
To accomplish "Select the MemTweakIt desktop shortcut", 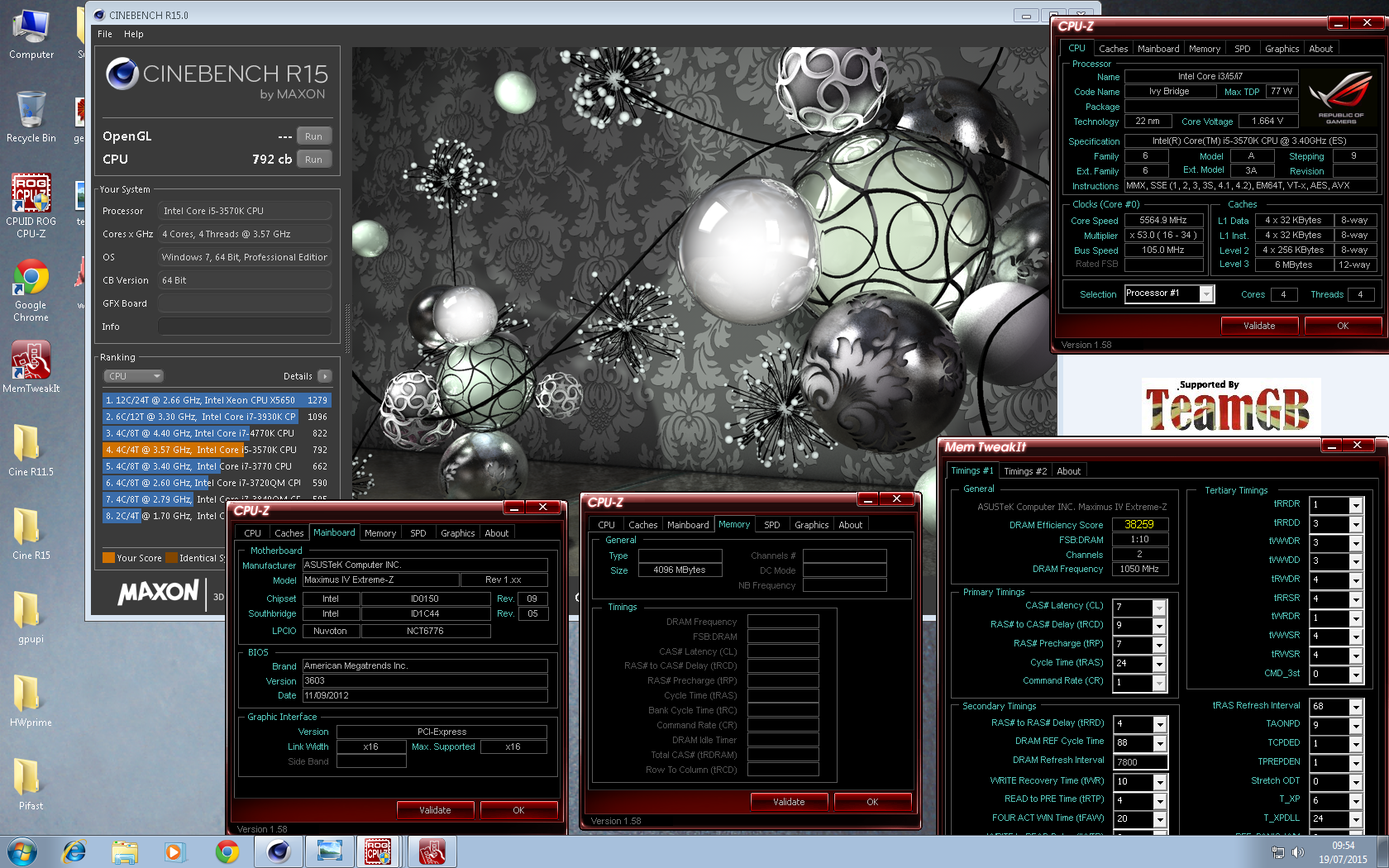I will [x=31, y=365].
